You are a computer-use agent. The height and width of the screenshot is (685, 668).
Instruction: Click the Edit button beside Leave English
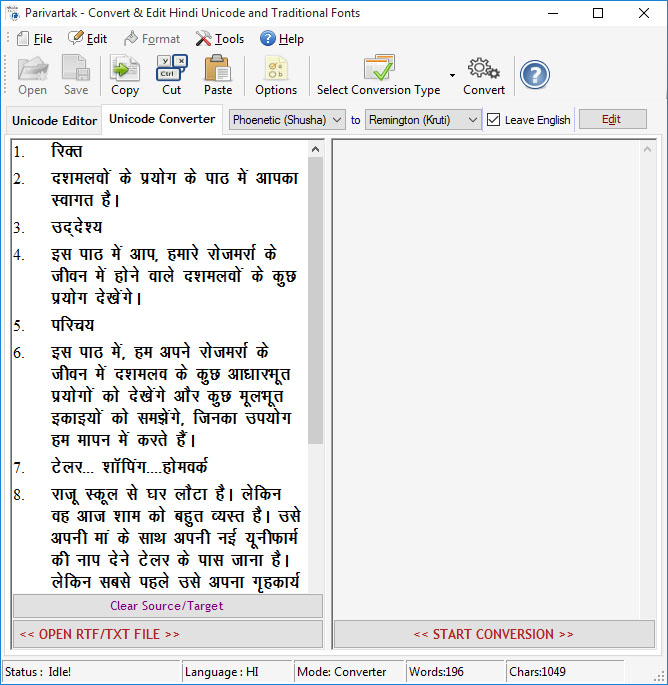[x=613, y=119]
